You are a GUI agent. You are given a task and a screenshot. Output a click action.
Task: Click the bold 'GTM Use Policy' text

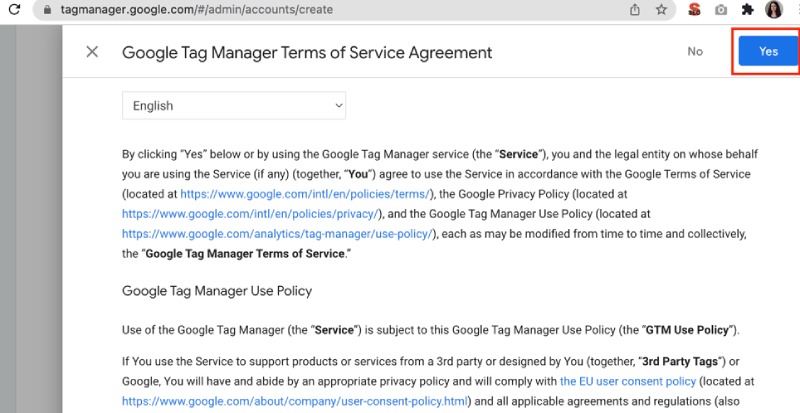pos(687,330)
